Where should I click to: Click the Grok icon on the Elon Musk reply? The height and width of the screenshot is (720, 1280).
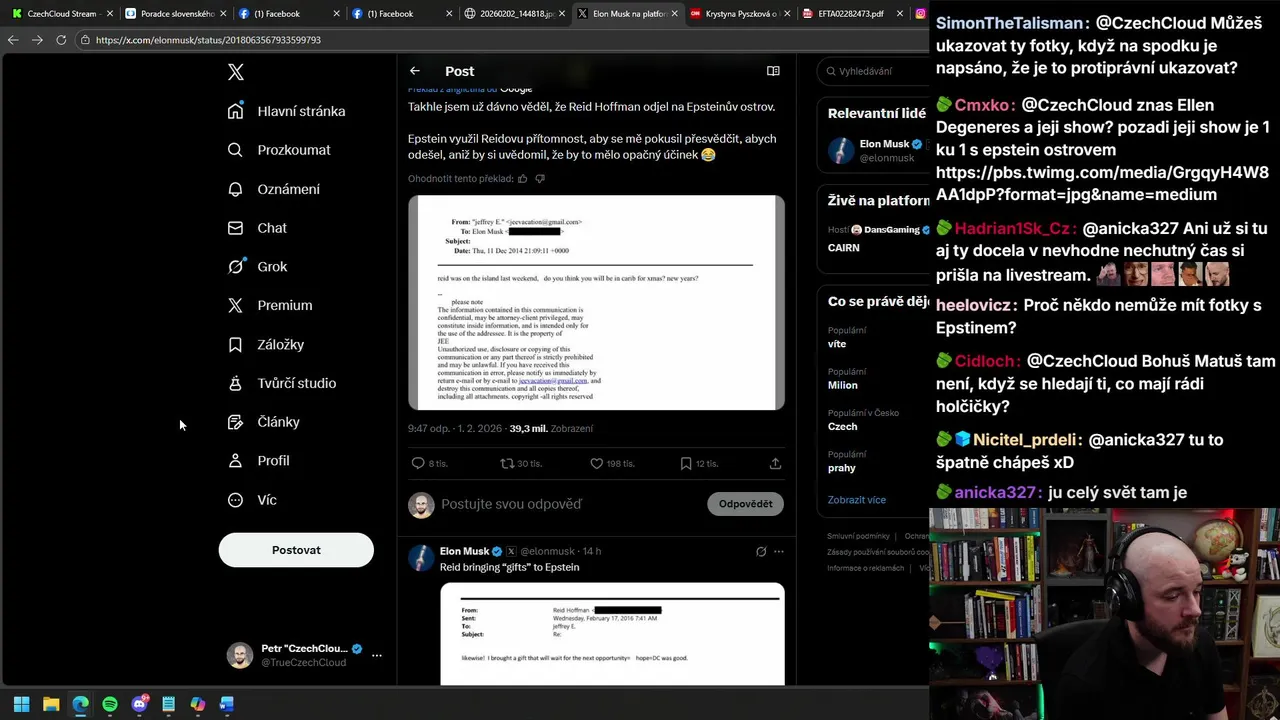761,551
